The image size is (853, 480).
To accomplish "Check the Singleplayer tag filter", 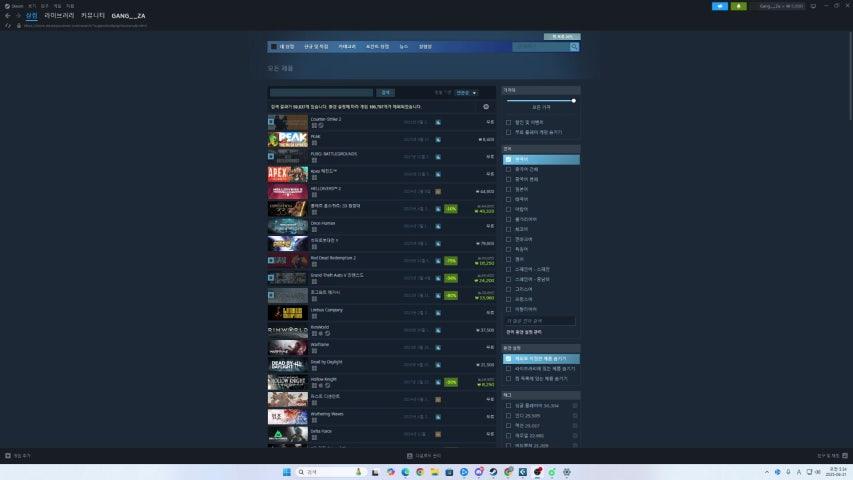I will (x=509, y=405).
